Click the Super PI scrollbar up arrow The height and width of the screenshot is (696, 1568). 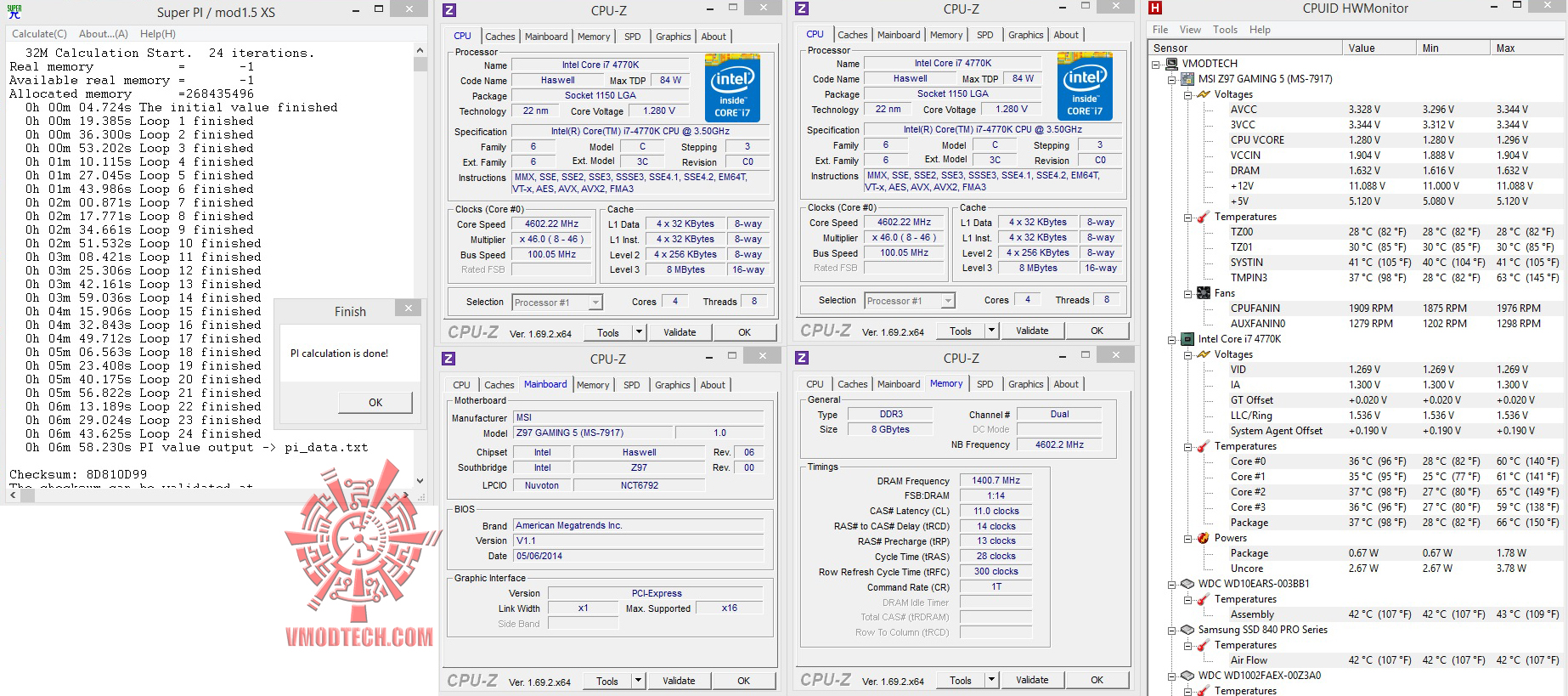(420, 50)
